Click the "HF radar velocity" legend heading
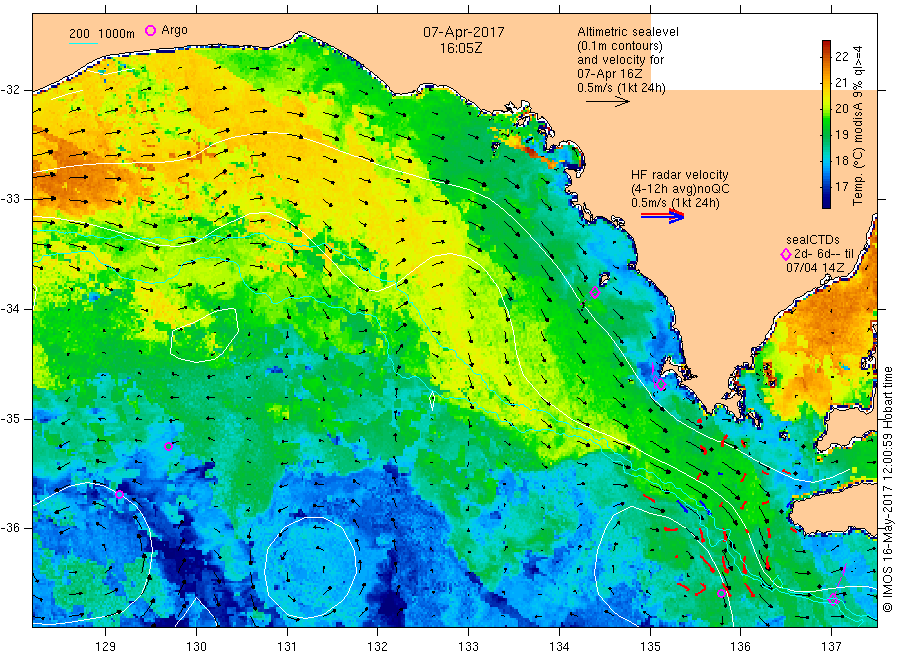Screen dimensions: 900x660 680,175
